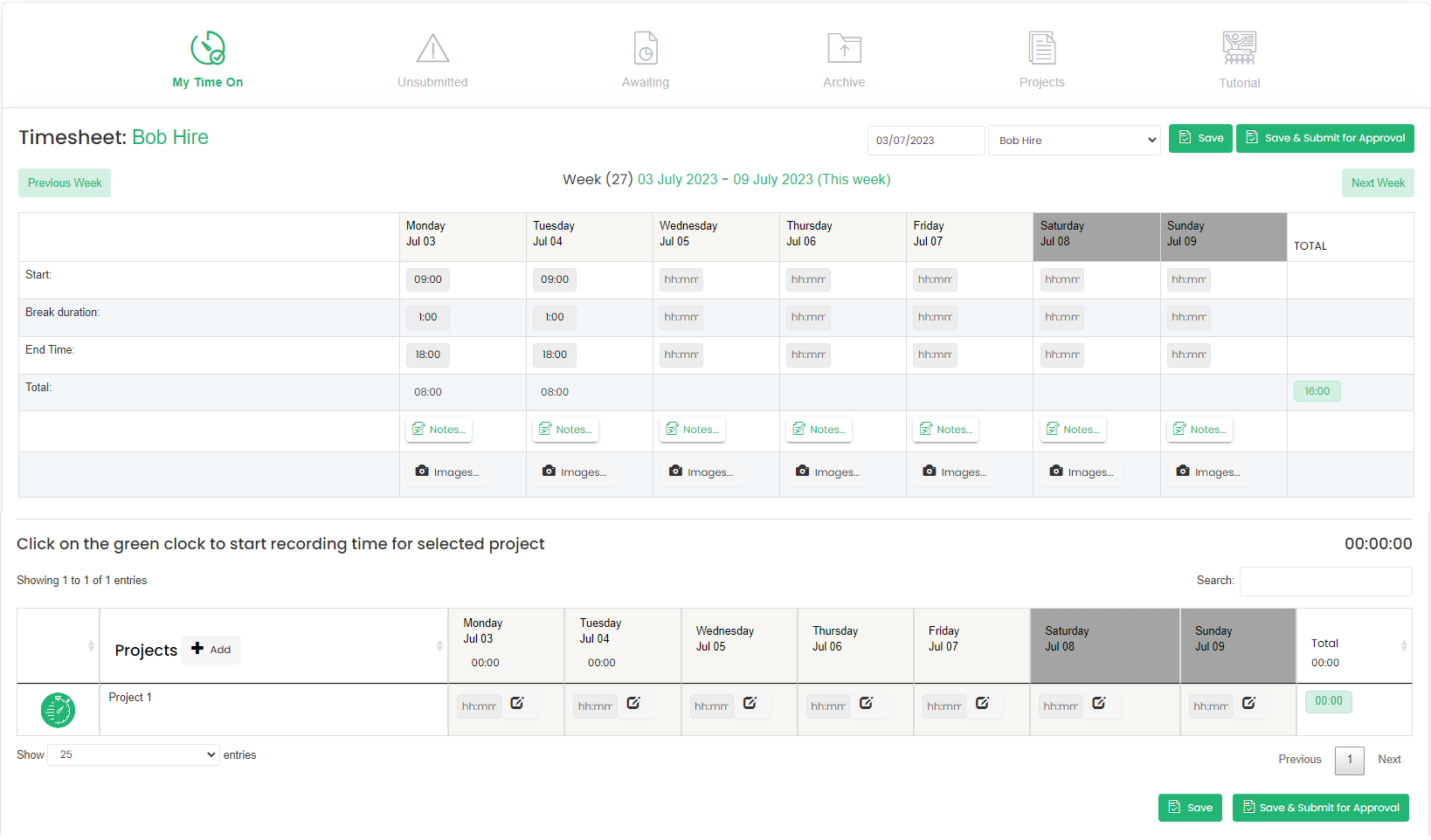Expand the Bob Hire user dropdown
This screenshot has height=840, width=1431.
click(x=1074, y=141)
